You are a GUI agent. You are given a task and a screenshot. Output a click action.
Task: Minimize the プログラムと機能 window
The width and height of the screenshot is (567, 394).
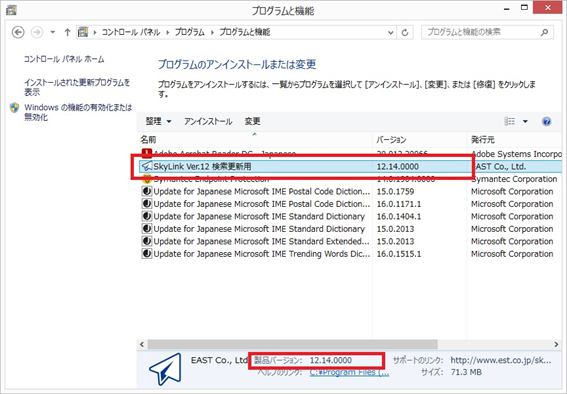pyautogui.click(x=506, y=9)
